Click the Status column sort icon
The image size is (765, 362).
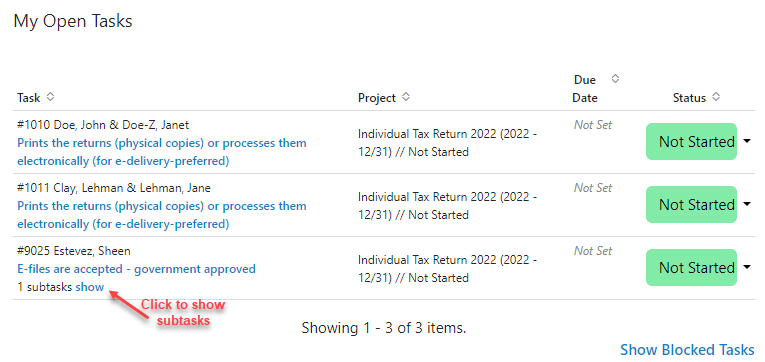tap(716, 97)
